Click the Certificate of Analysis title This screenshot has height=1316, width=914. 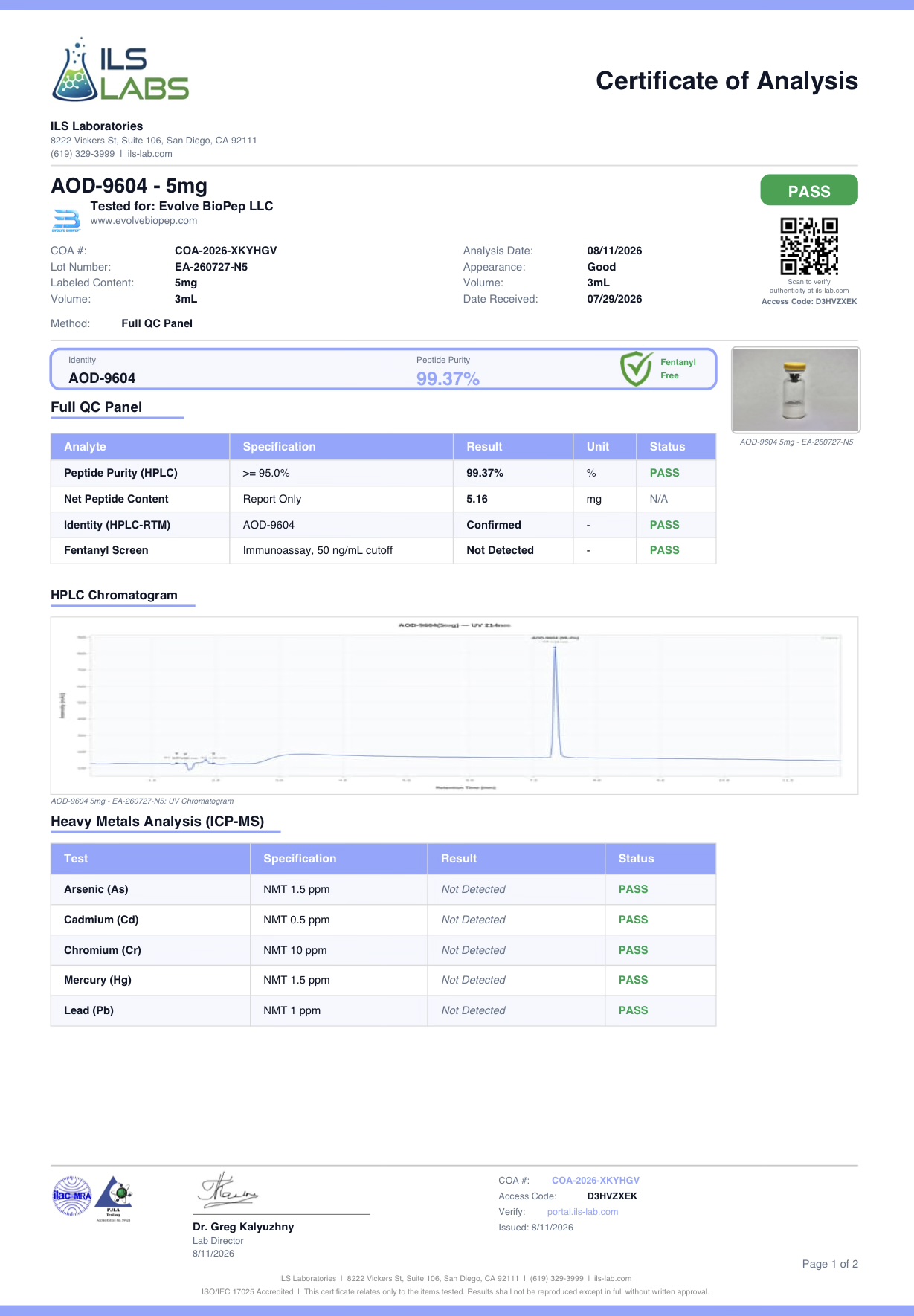(x=727, y=80)
